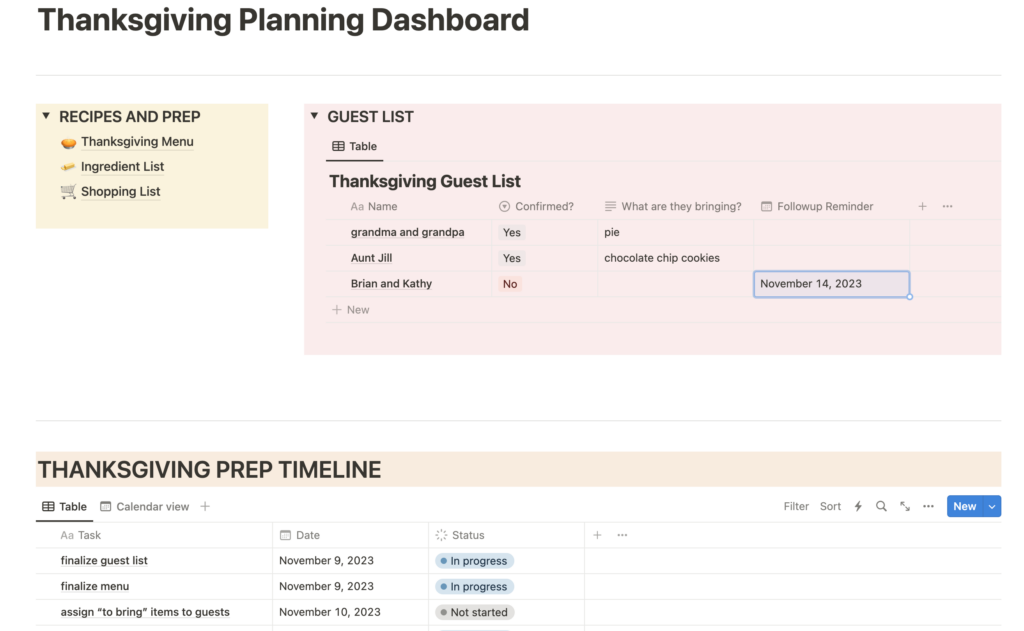
Task: Expand the timeline database to full page
Action: pos(905,506)
